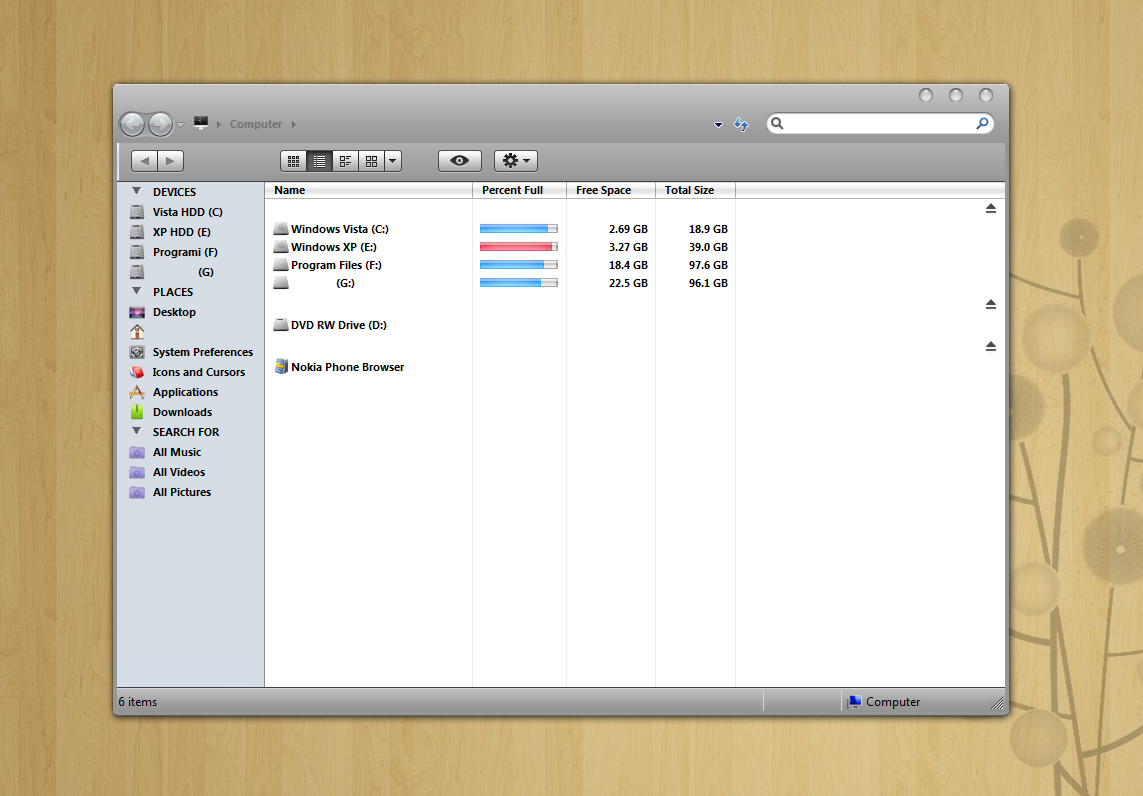
Task: Collapse removable storage group eject arrow
Action: click(x=991, y=304)
